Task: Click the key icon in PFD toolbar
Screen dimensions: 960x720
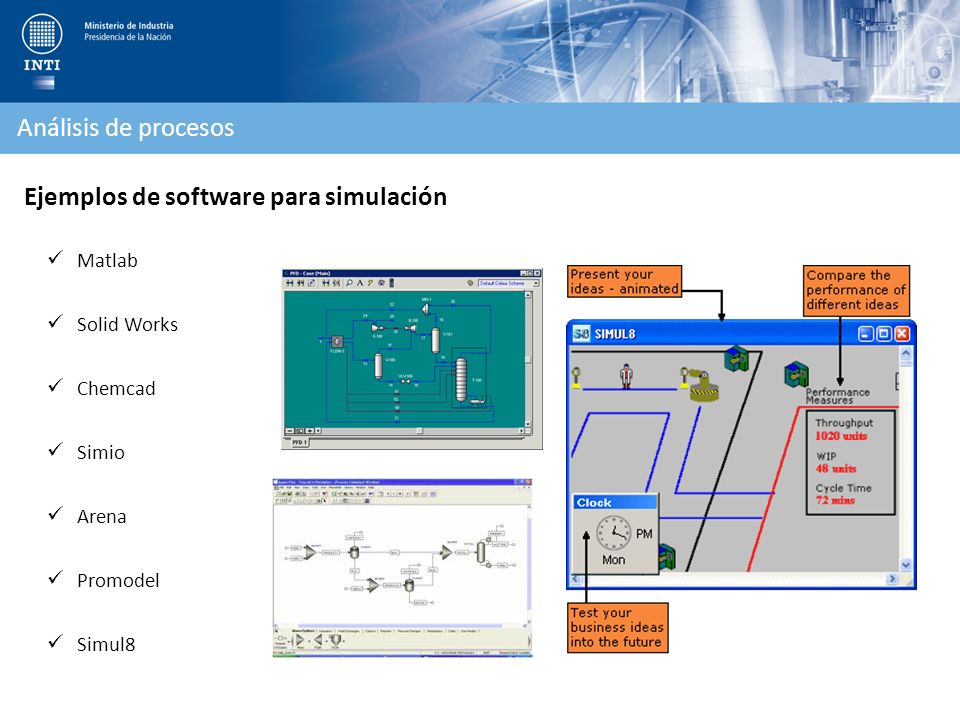Action: pyautogui.click(x=370, y=283)
